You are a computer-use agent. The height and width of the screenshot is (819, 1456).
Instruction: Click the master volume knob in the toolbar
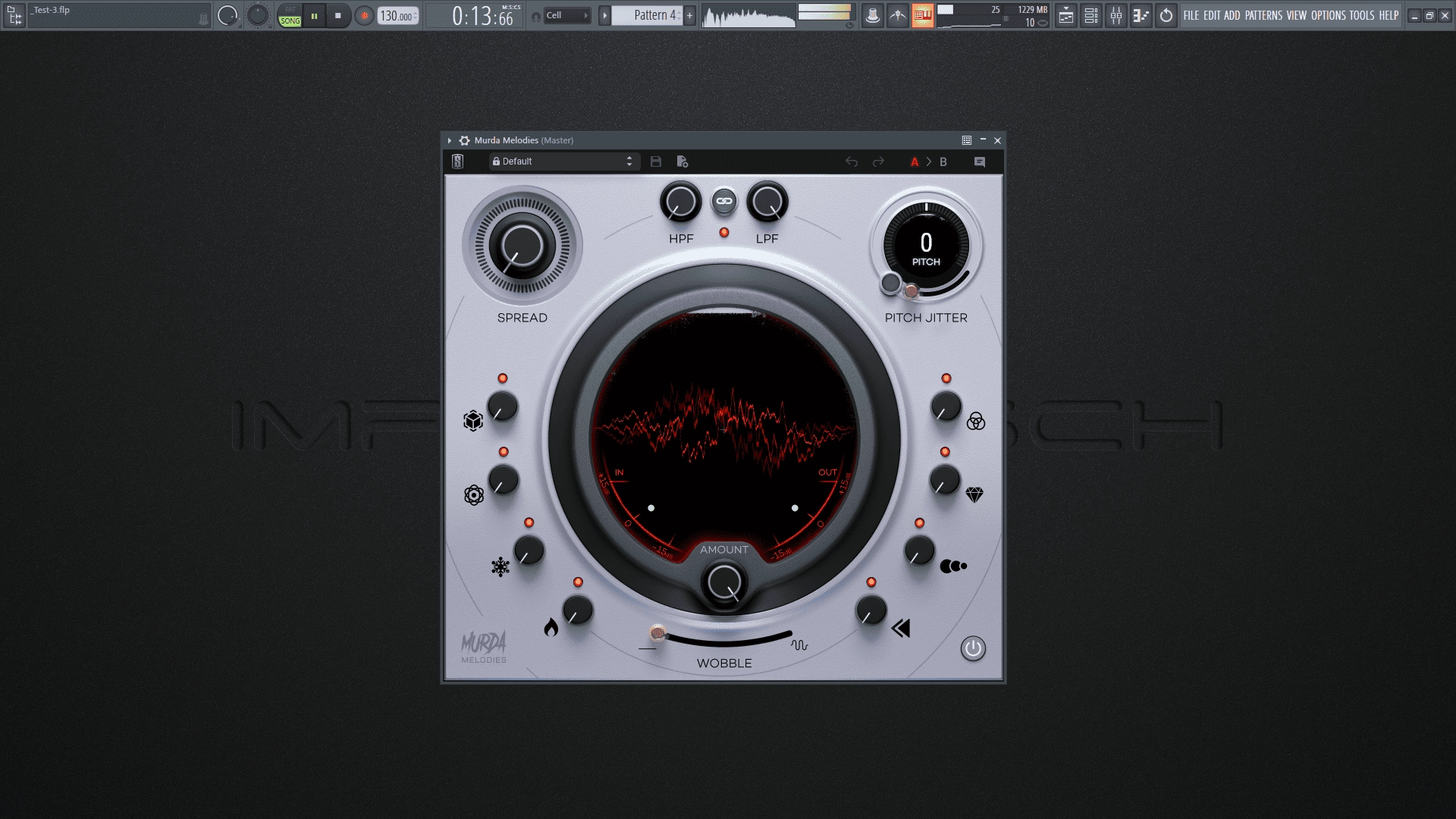coord(227,15)
